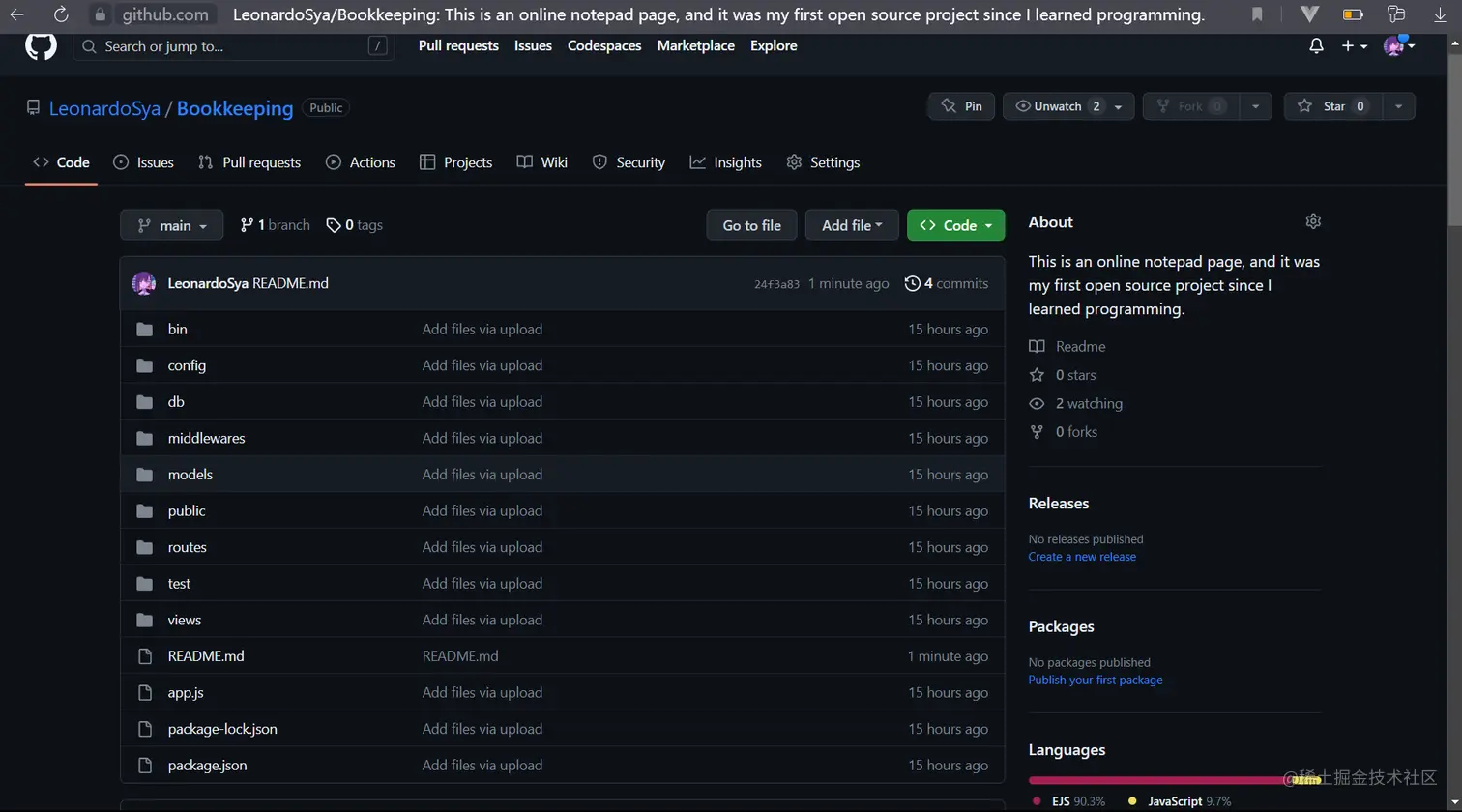
Task: Open the 1 branch link
Action: (x=275, y=225)
